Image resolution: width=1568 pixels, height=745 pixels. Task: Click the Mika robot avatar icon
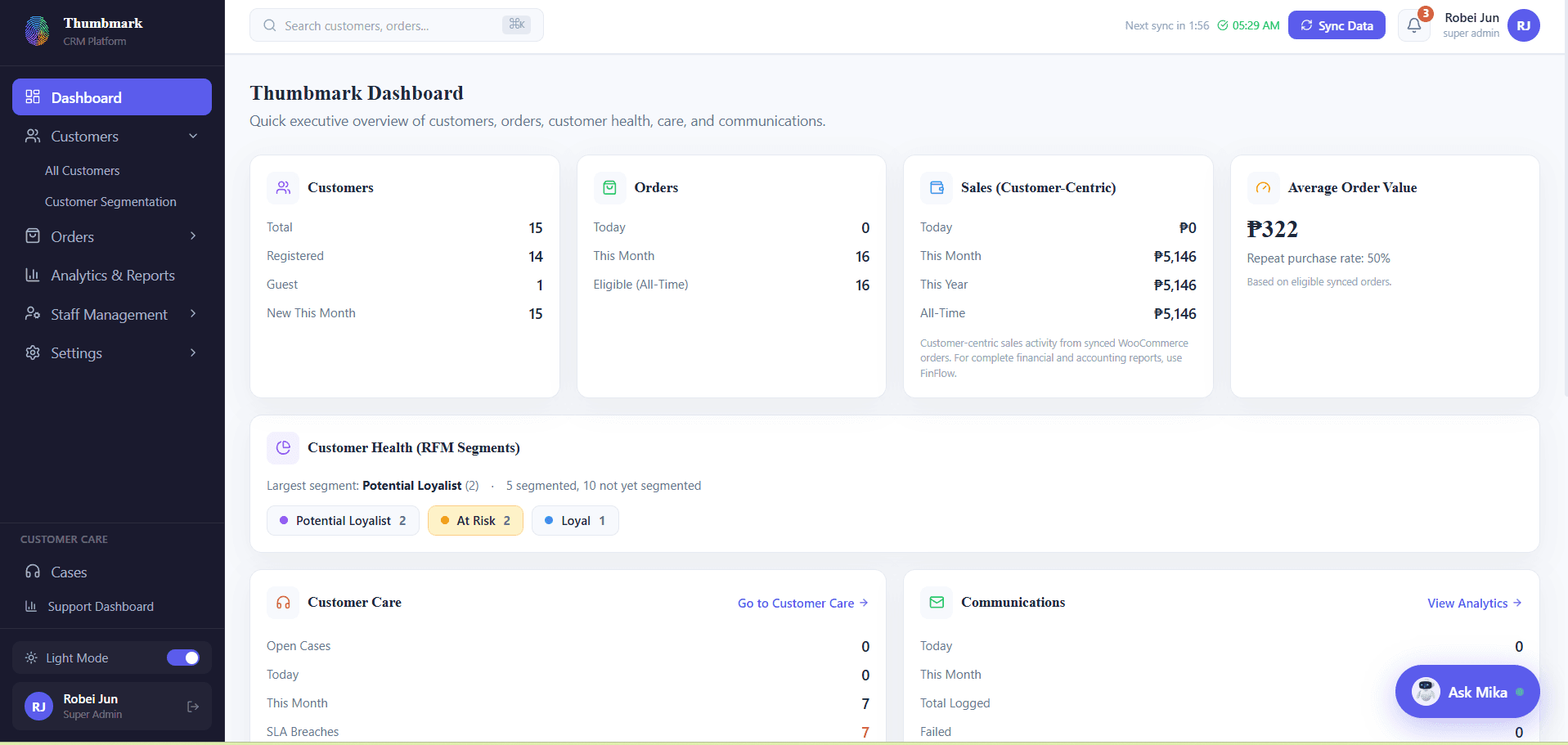[1426, 692]
